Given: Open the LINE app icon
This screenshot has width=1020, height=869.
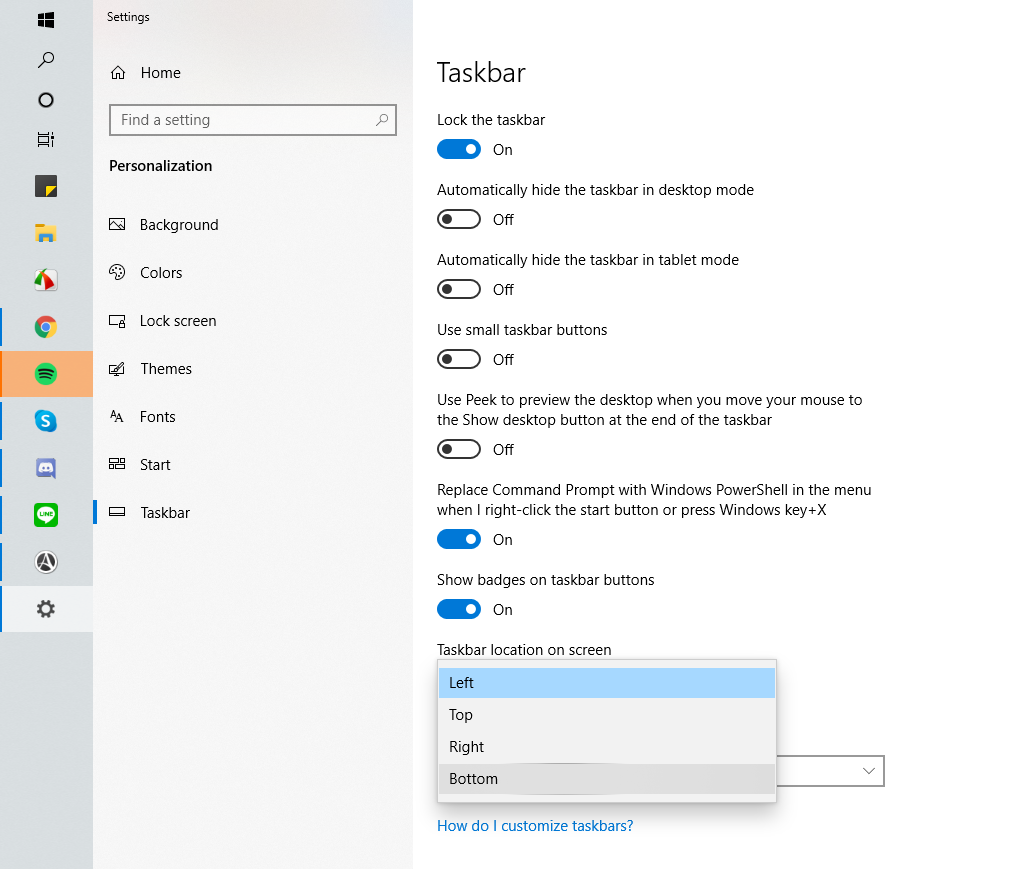Looking at the screenshot, I should (46, 515).
